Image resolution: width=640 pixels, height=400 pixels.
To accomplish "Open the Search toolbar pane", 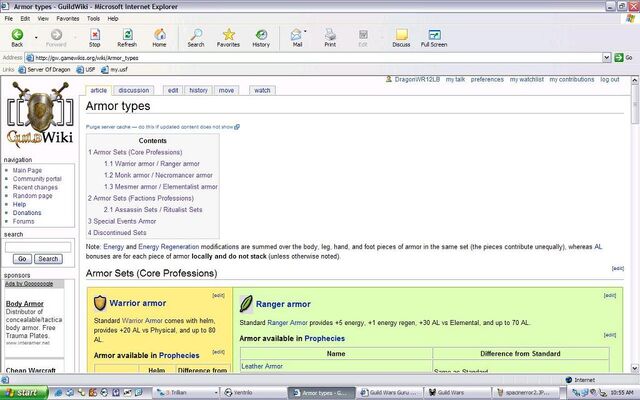I will point(196,38).
